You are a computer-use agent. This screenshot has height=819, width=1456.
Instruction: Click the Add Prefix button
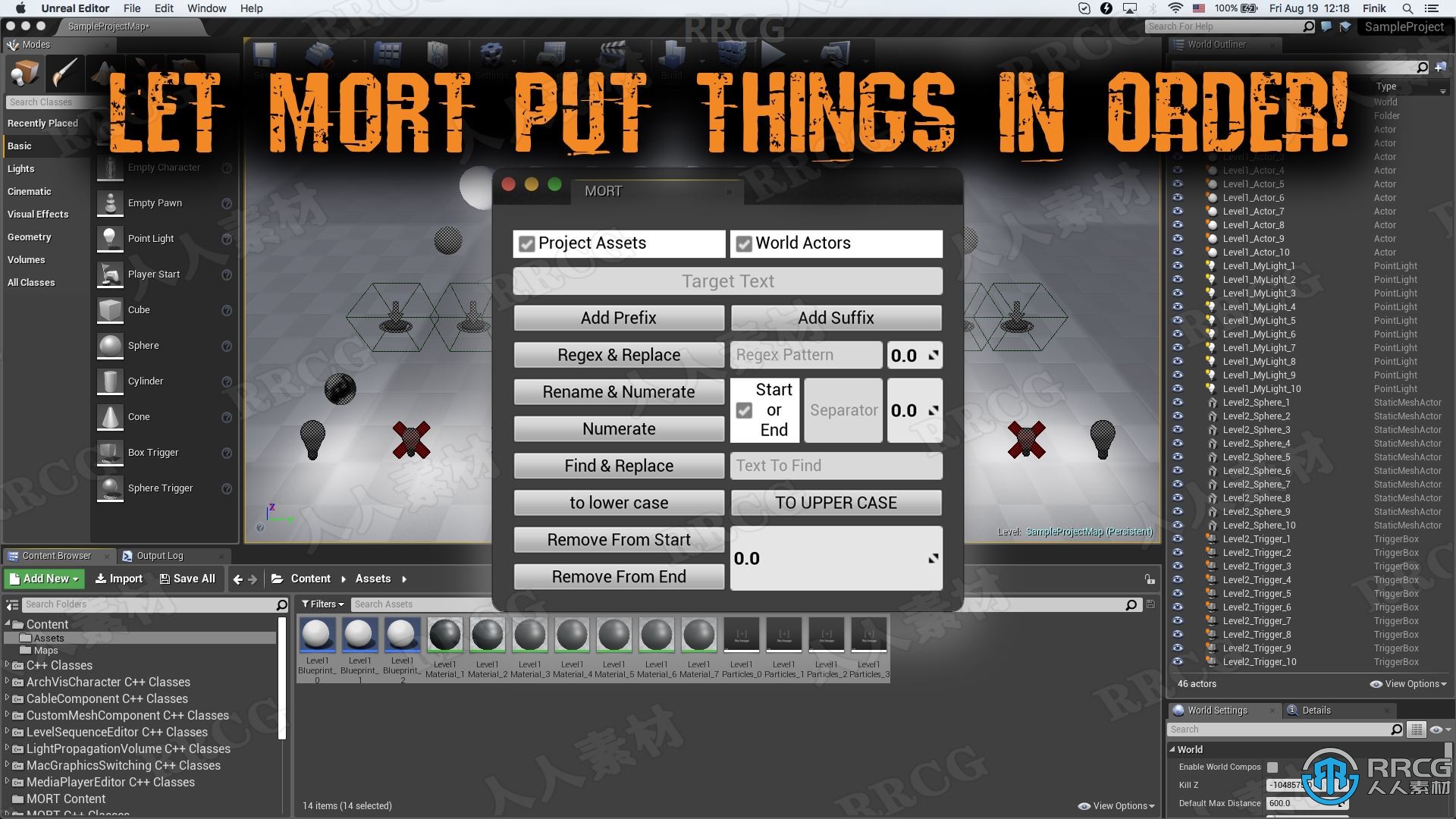tap(618, 317)
